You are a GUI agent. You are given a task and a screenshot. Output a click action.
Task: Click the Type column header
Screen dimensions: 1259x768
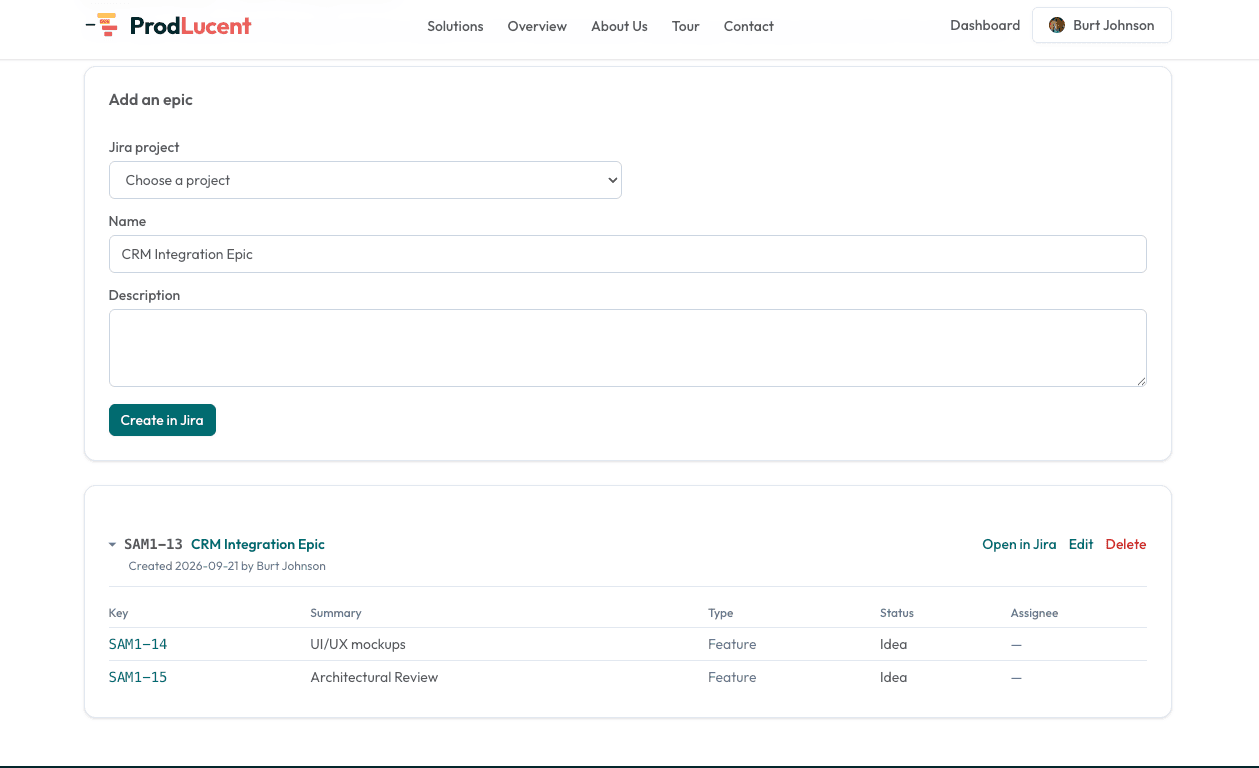coord(721,613)
